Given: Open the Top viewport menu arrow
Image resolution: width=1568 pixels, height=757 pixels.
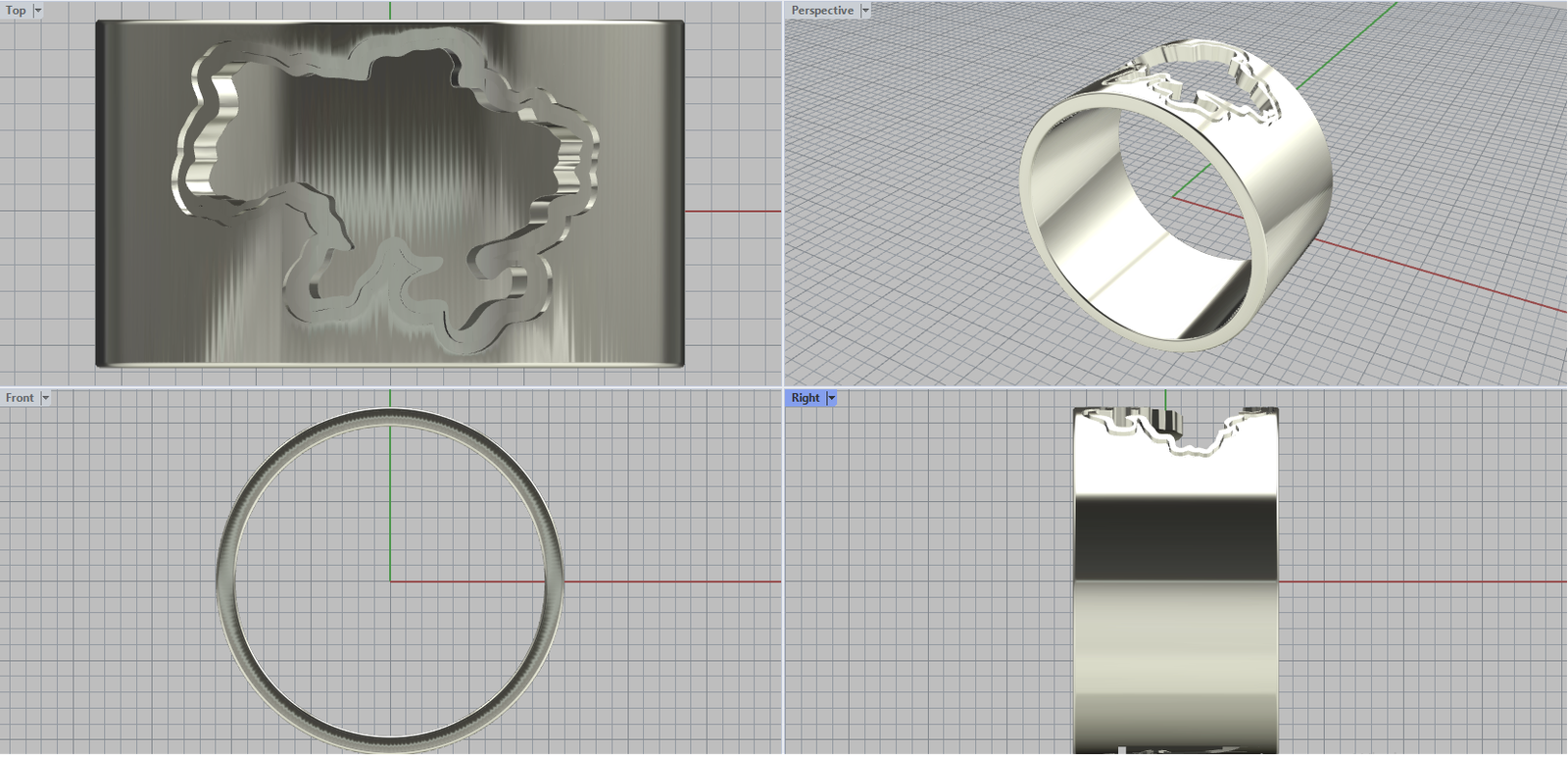Looking at the screenshot, I should coord(38,11).
